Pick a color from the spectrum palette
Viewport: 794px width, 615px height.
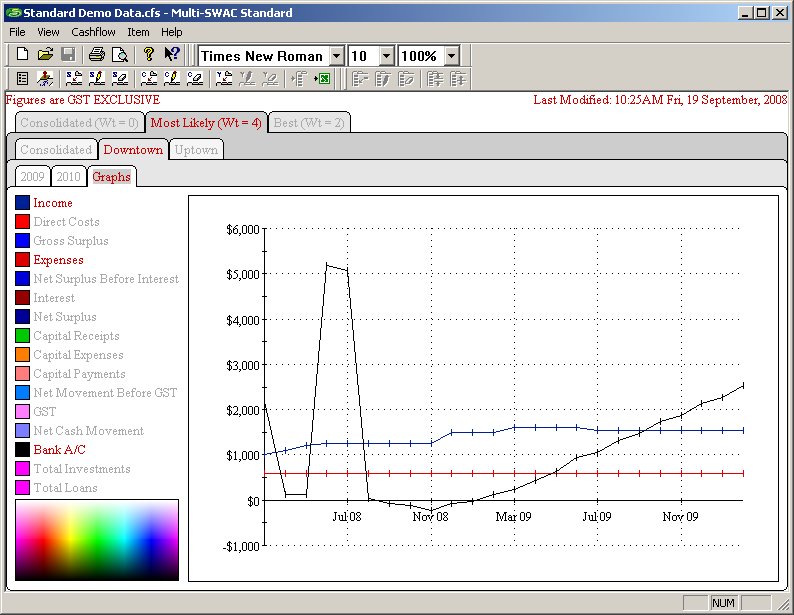(x=97, y=539)
